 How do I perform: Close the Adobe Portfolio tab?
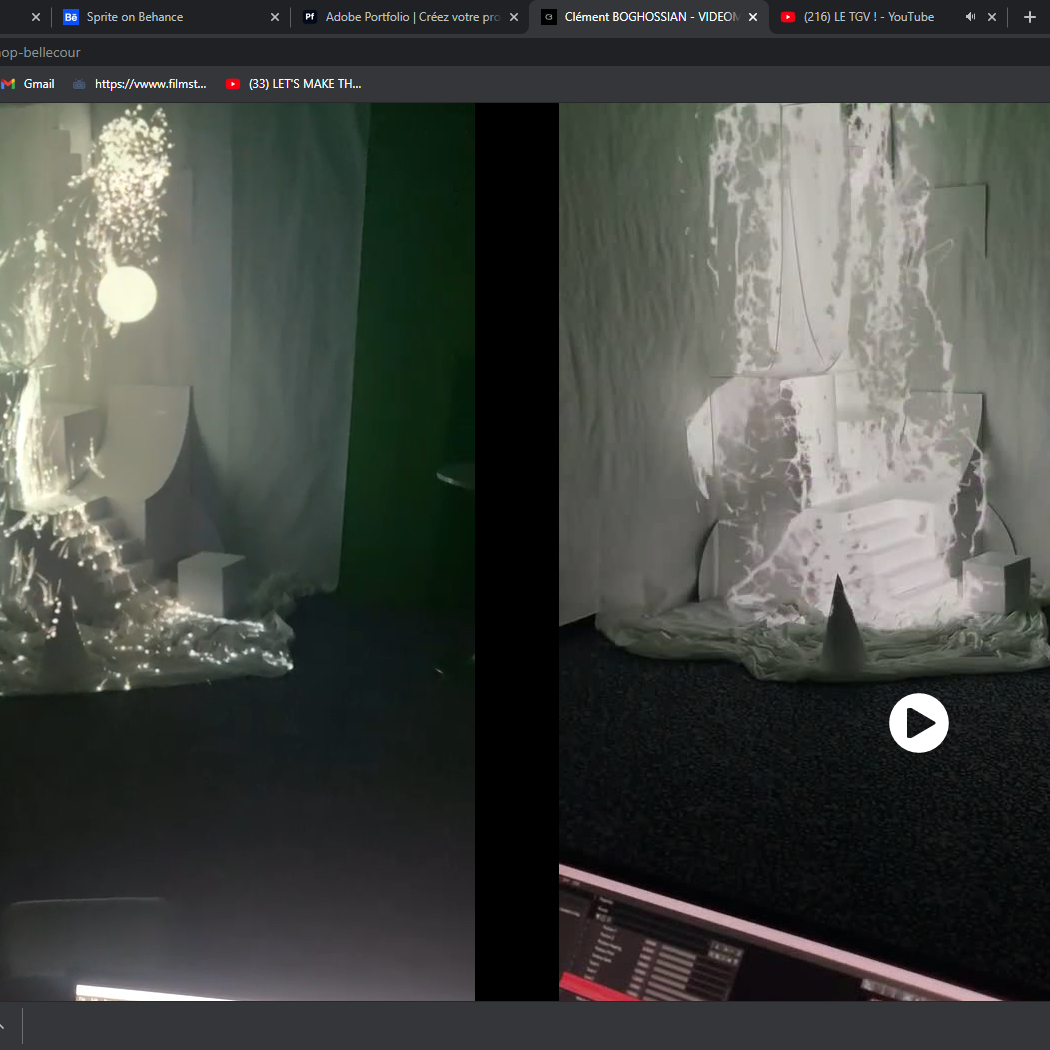(514, 17)
